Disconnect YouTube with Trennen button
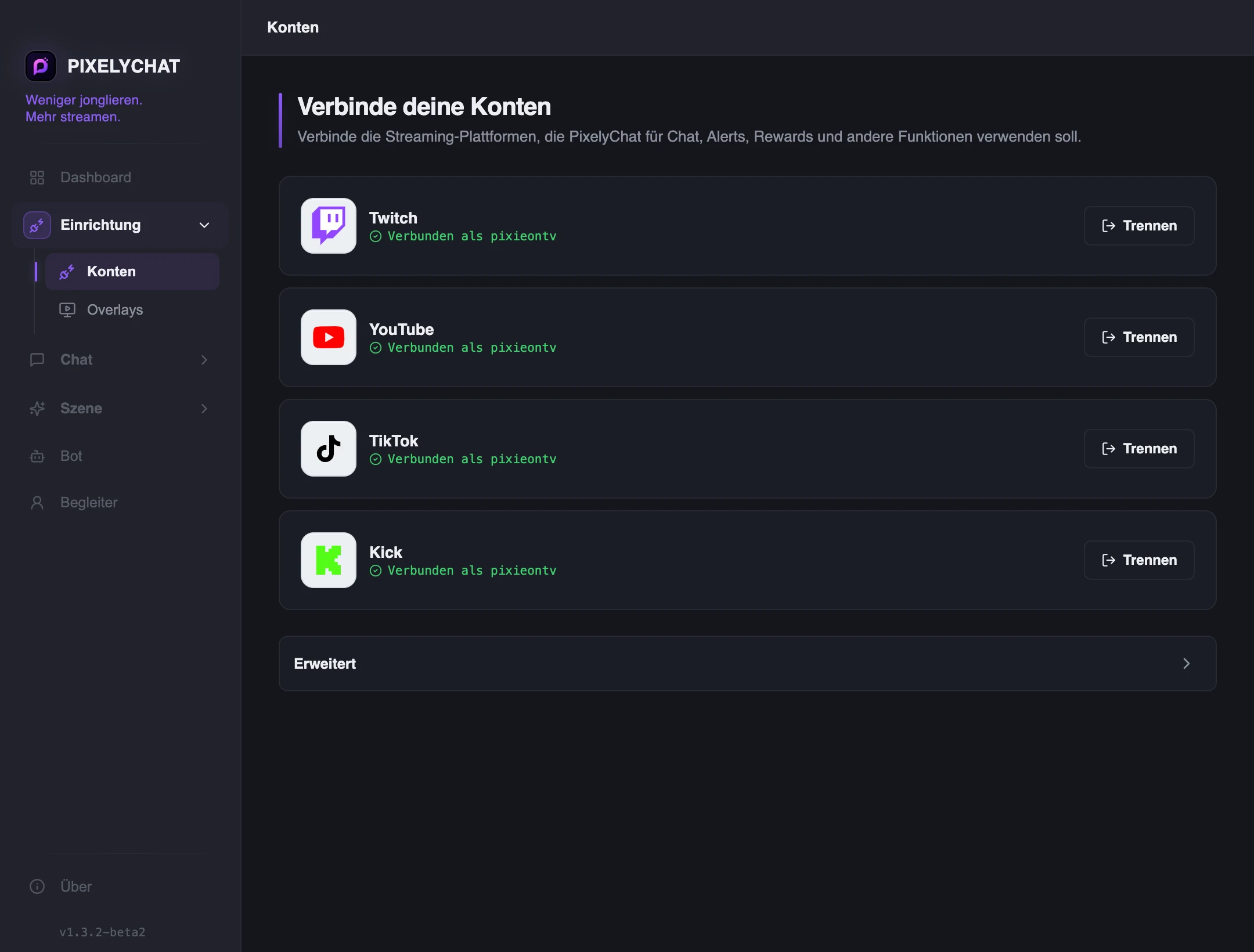Image resolution: width=1254 pixels, height=952 pixels. click(1139, 337)
